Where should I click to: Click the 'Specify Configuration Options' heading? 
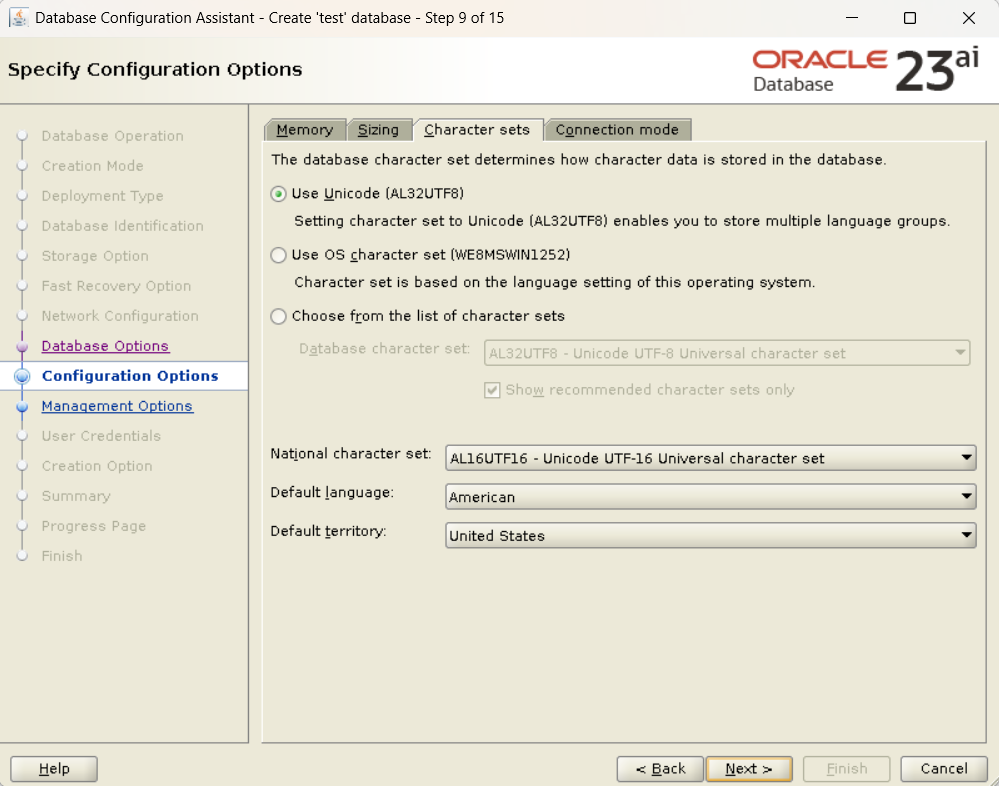pyautogui.click(x=155, y=69)
